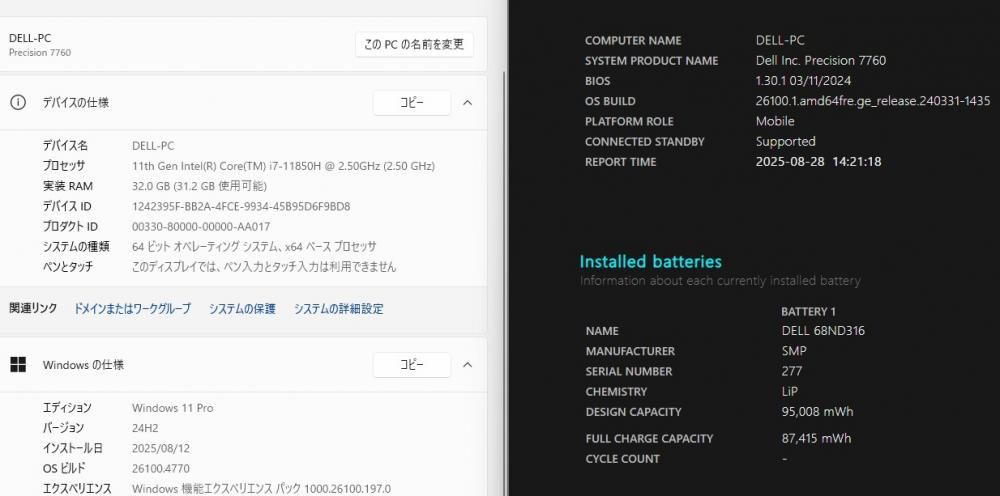Select the experience pack value 1000.26100.197.0
Screen dimensions: 1000x496
click(261, 489)
